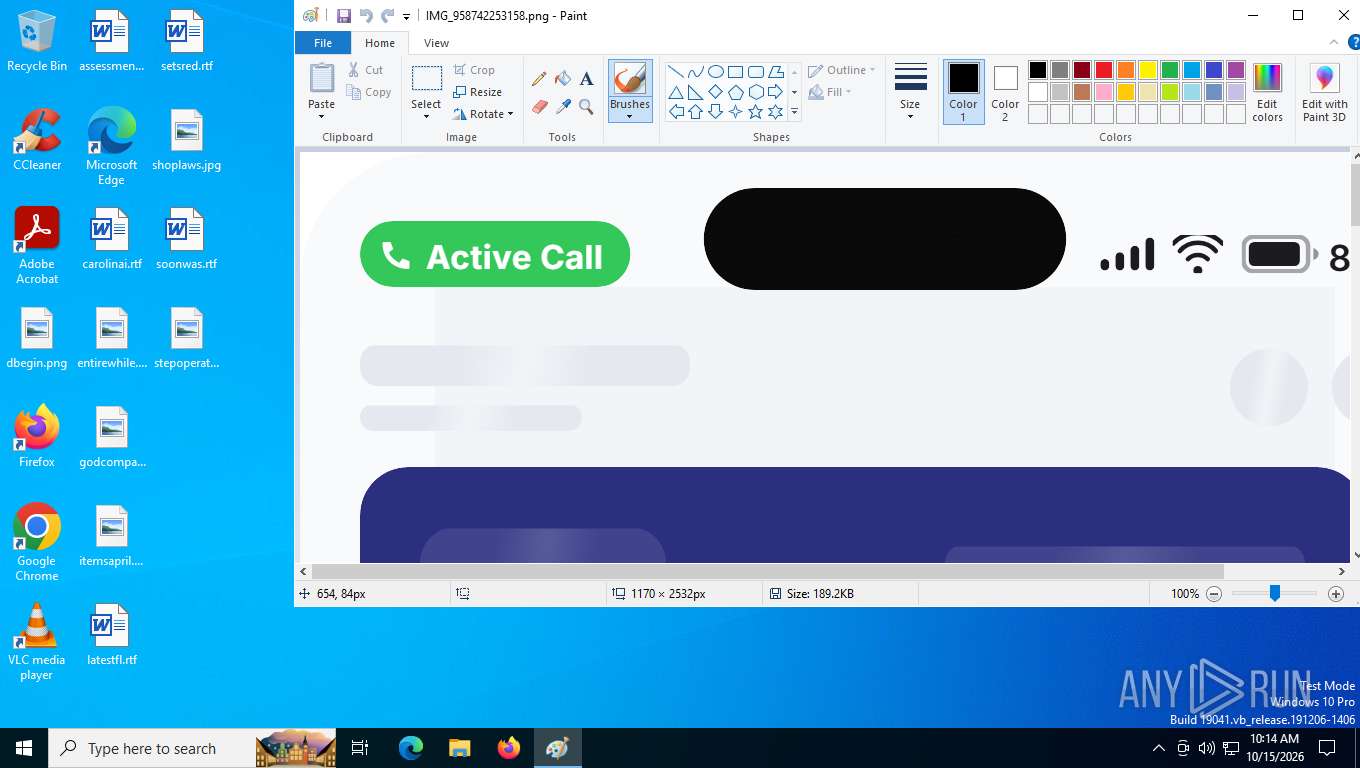Click the Undo arrow in the title bar

tap(366, 15)
